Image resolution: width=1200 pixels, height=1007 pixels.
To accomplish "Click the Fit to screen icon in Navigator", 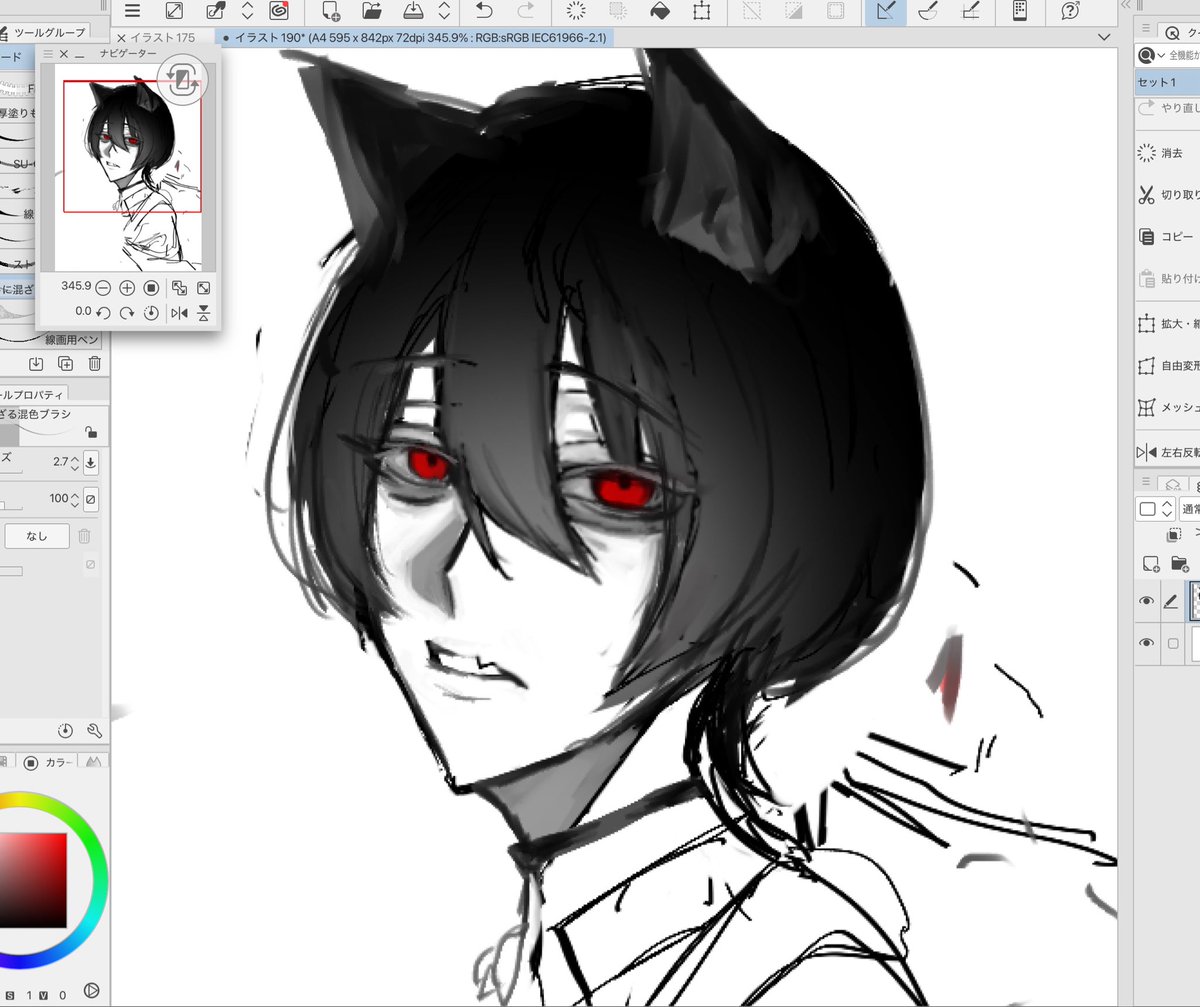I will 203,288.
